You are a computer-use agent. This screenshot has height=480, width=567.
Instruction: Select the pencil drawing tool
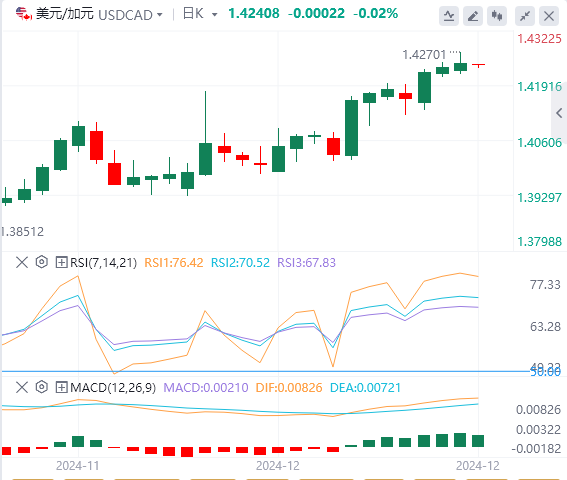coord(473,16)
